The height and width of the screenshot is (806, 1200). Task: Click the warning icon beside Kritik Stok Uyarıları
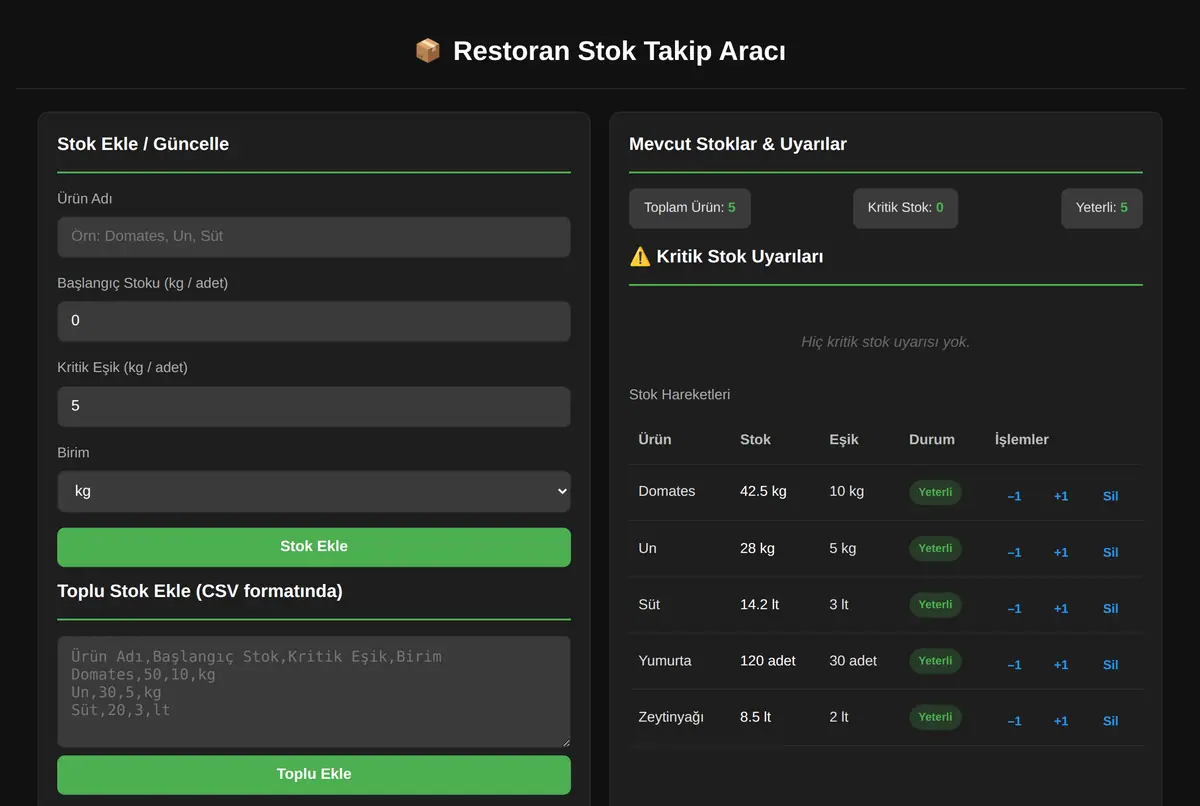tap(640, 257)
